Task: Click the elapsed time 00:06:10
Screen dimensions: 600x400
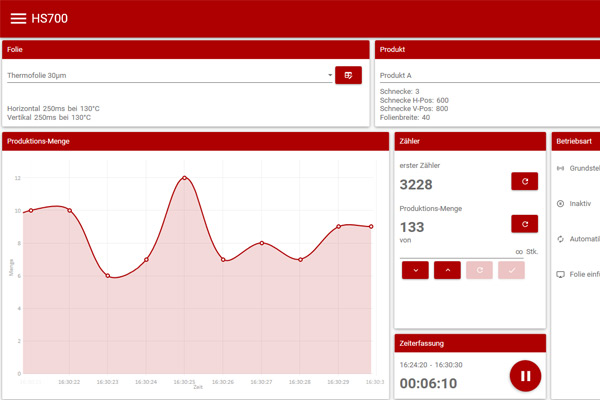Action: tap(428, 383)
